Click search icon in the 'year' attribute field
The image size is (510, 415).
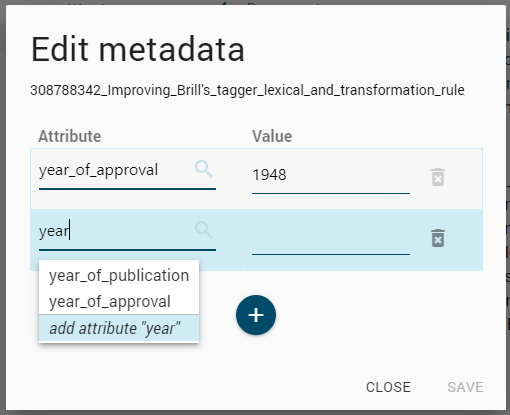click(203, 230)
